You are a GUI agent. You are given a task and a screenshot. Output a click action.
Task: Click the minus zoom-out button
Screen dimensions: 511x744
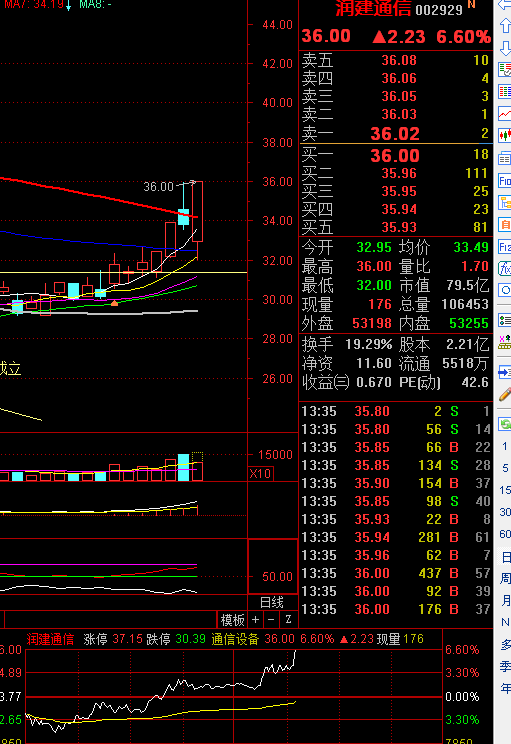point(271,620)
